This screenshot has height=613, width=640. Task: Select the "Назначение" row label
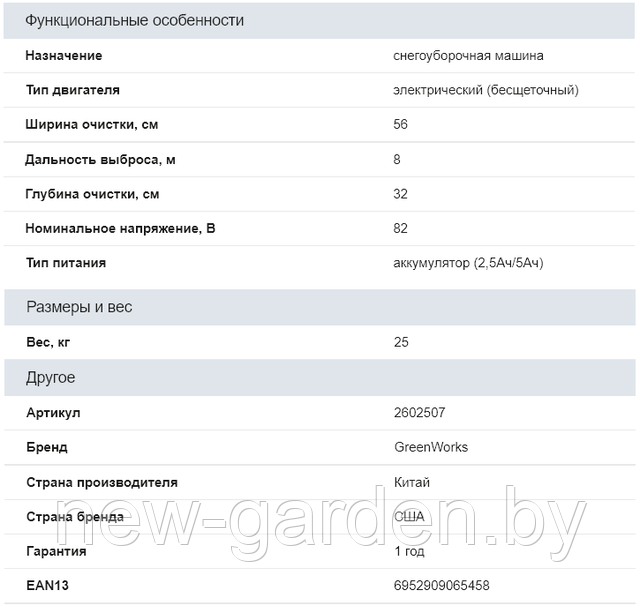coord(64,56)
